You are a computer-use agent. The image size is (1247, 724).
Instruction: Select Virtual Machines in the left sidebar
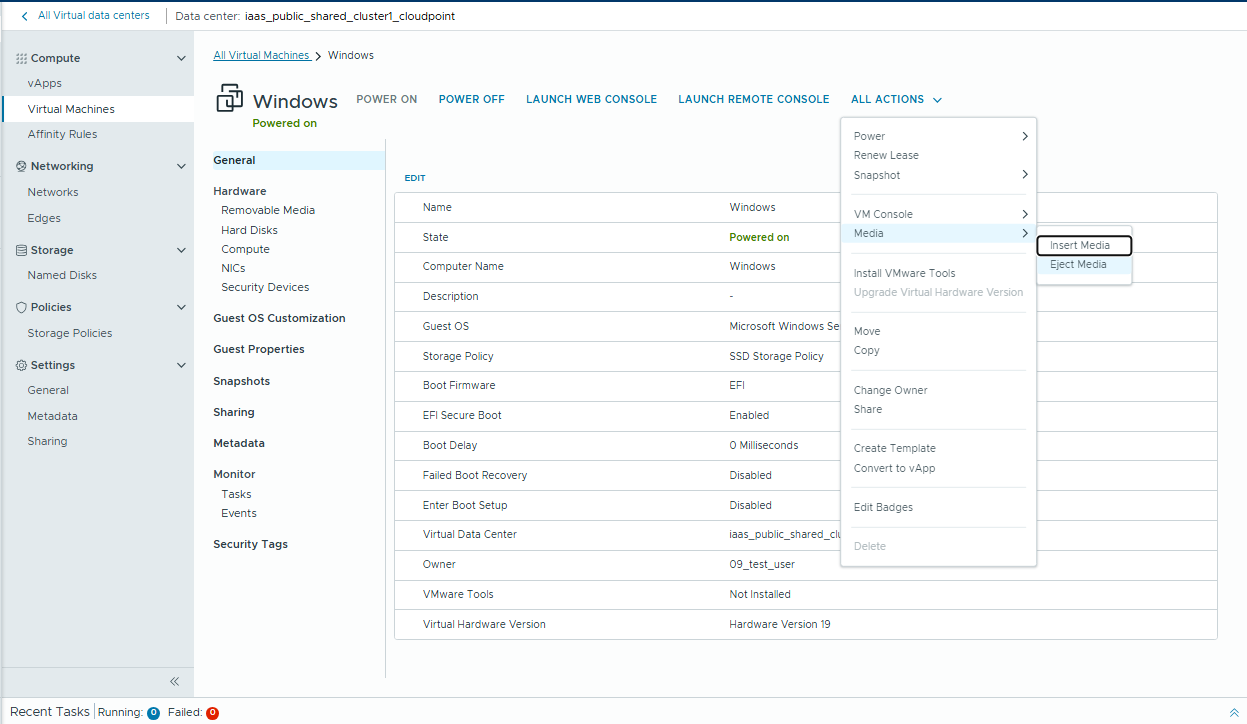click(71, 109)
